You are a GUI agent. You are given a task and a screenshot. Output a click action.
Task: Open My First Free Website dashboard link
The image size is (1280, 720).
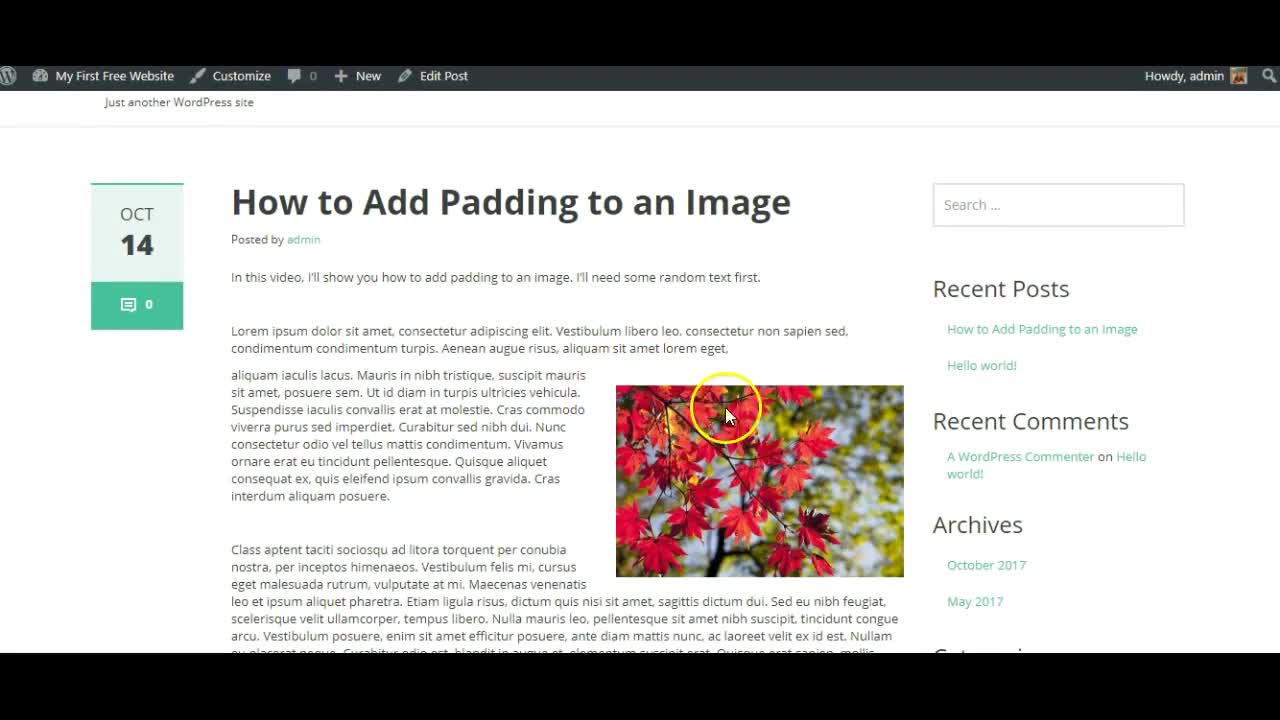click(103, 76)
